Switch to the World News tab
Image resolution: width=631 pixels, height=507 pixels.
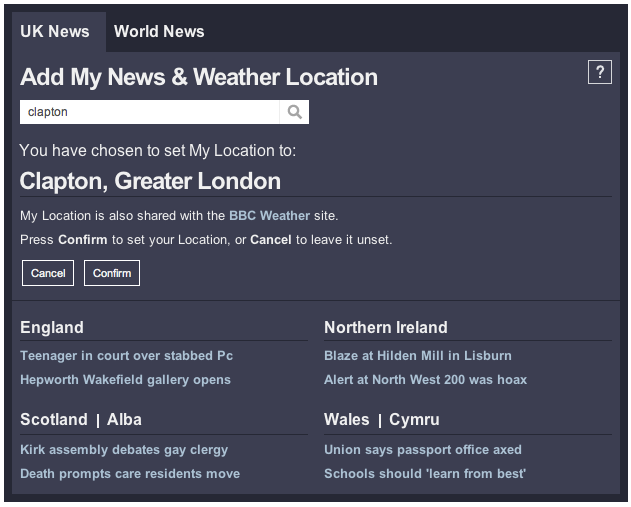159,31
